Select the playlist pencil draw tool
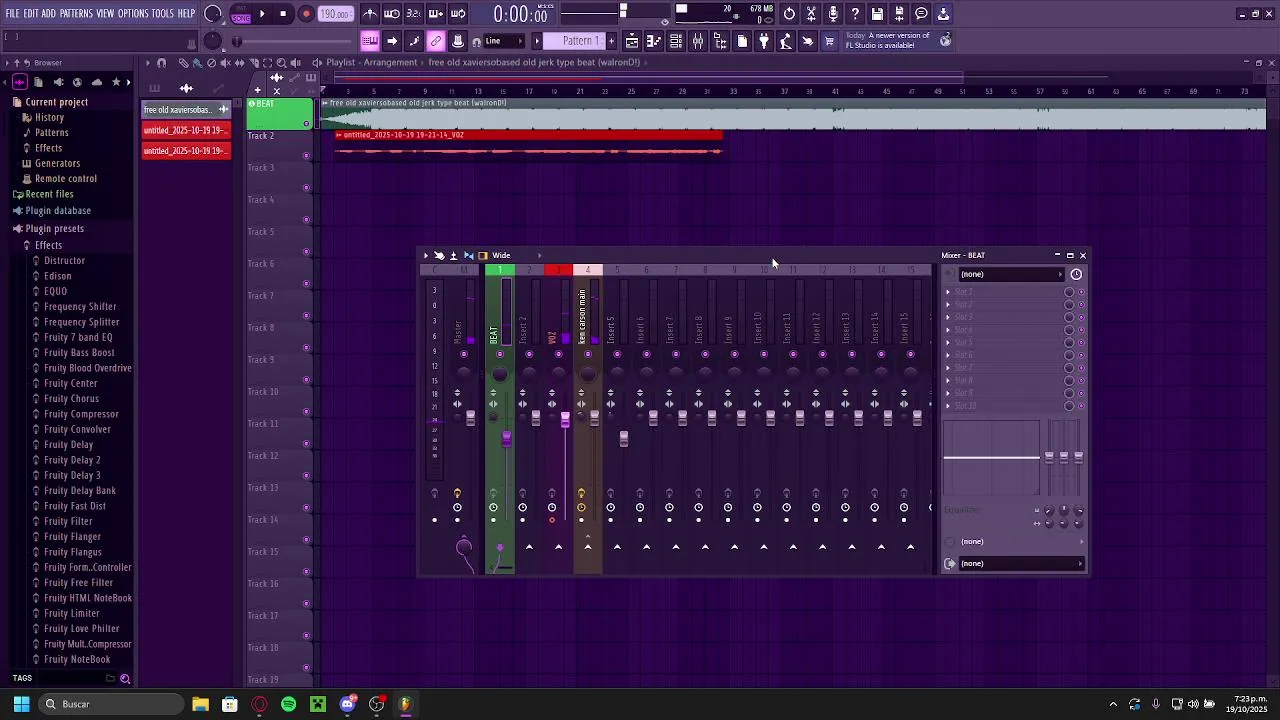Viewport: 1280px width, 720px height. point(183,63)
